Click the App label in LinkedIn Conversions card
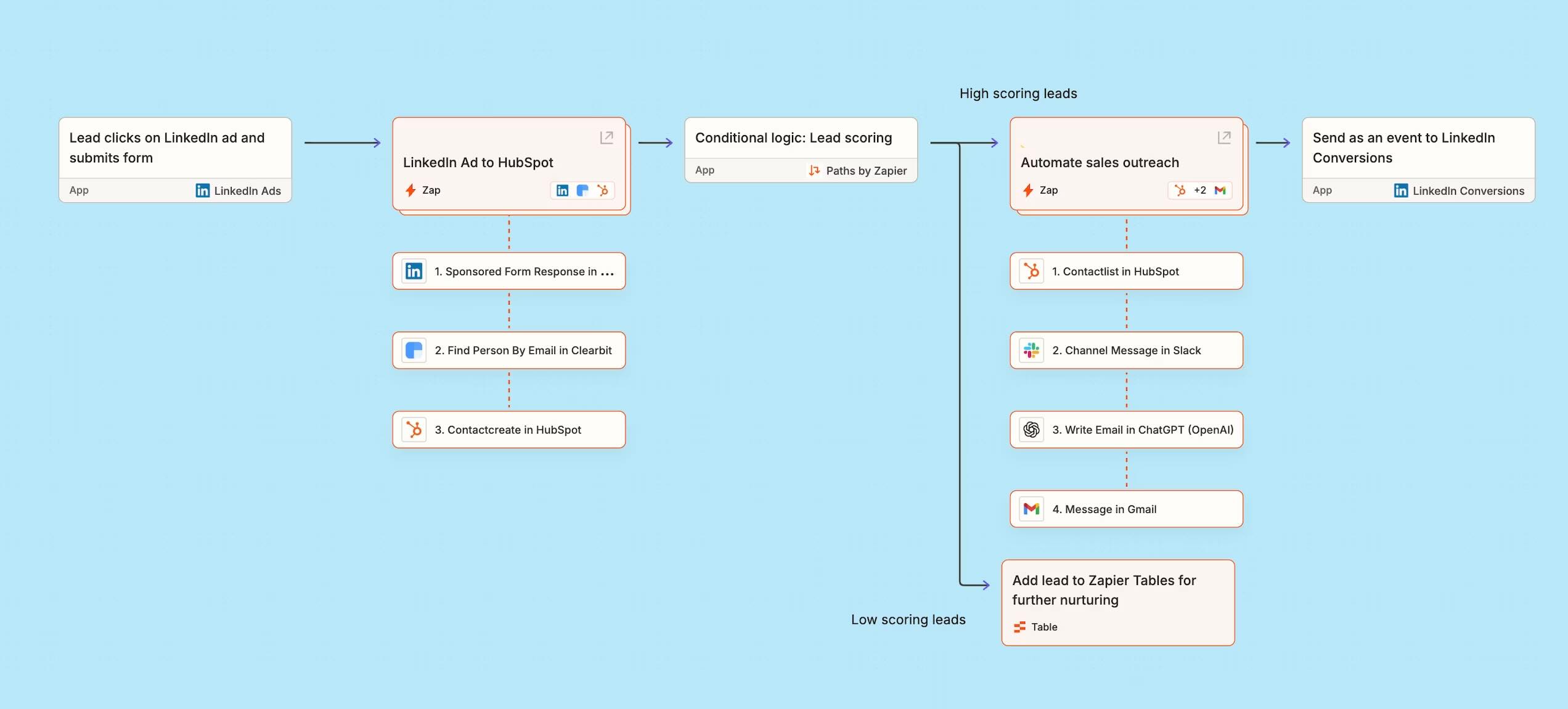Viewport: 1568px width, 709px height. coord(1322,191)
